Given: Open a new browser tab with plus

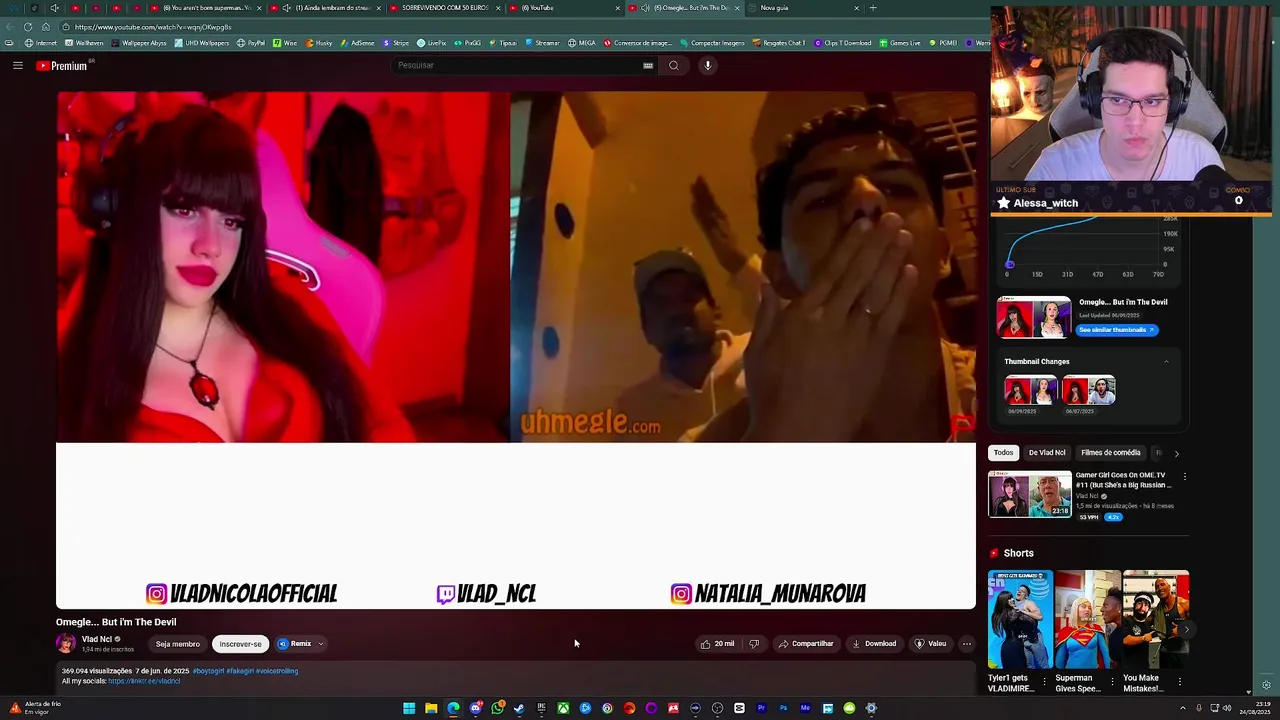Looking at the screenshot, I should [873, 8].
